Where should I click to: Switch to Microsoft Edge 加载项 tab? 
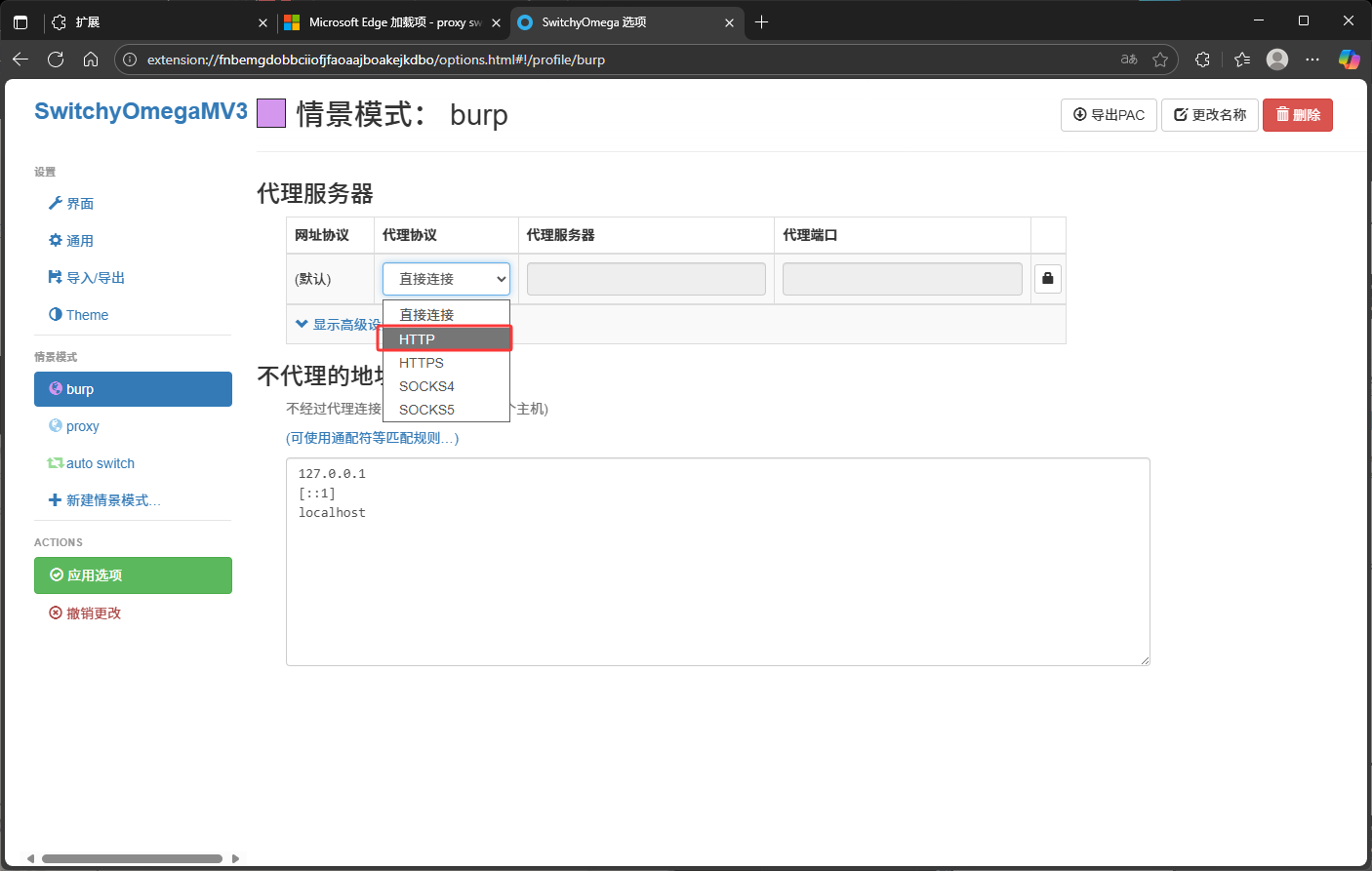tap(392, 22)
